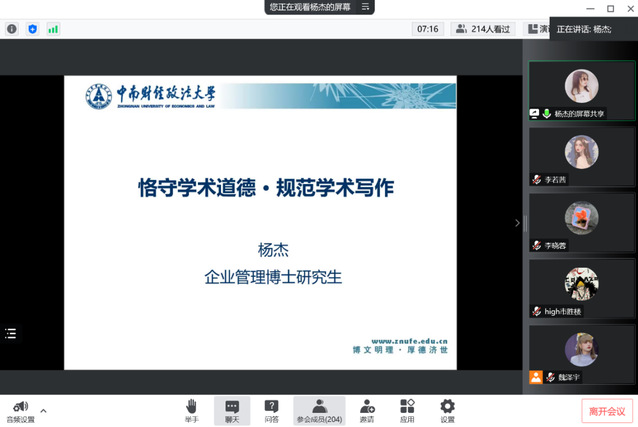Select 李若茜's participant video tile
Image resolution: width=638 pixels, height=427 pixels.
(581, 157)
